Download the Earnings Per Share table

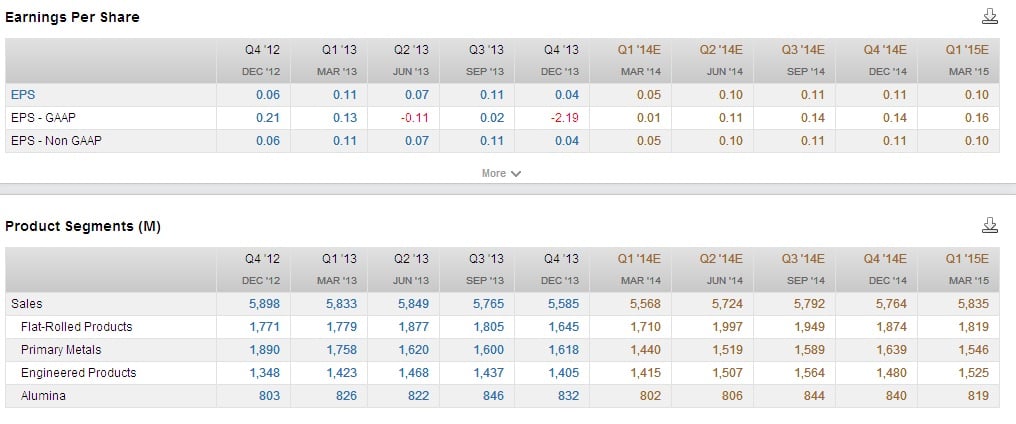coord(990,16)
